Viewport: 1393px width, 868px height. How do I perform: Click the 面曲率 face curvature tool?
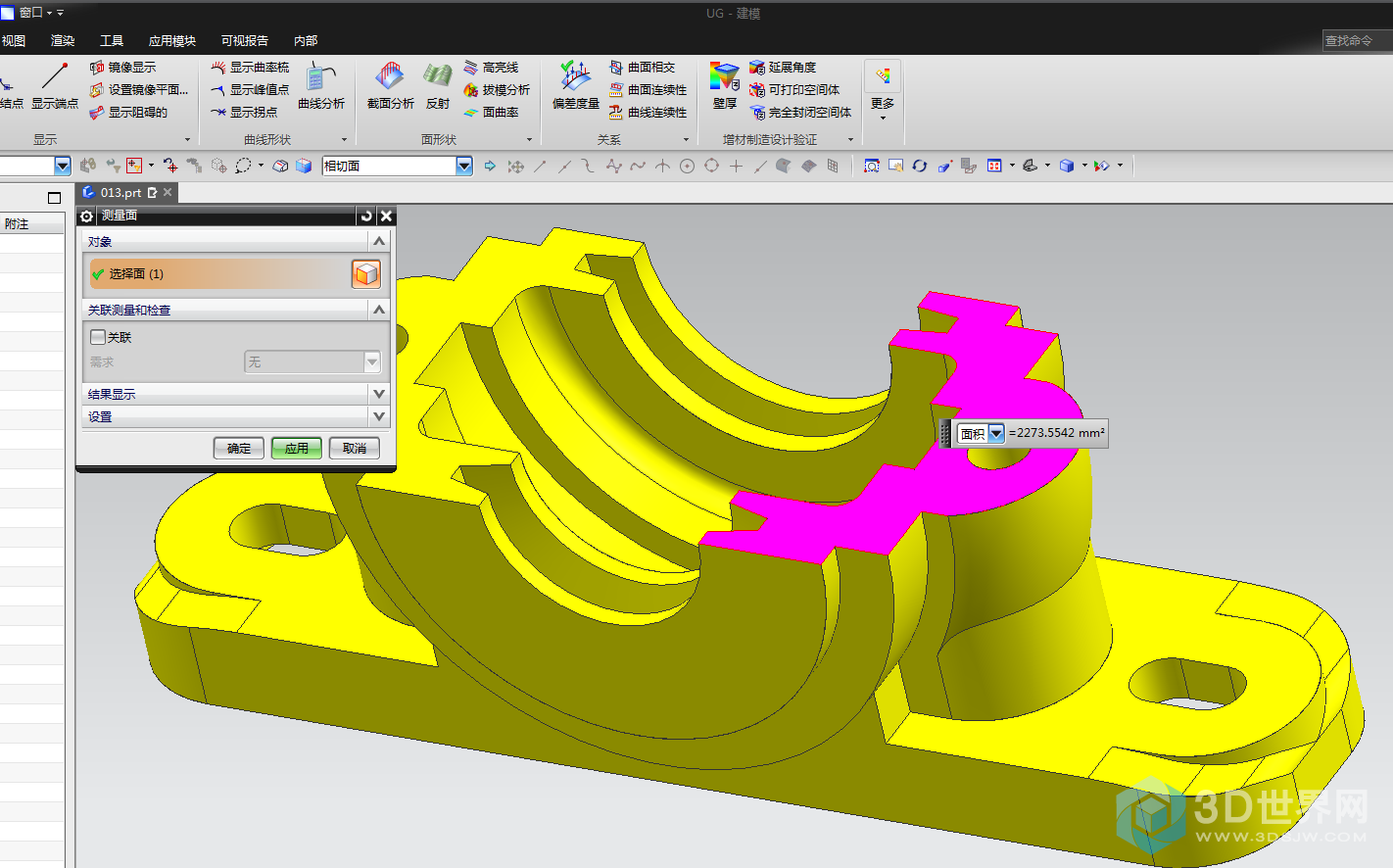pyautogui.click(x=491, y=113)
